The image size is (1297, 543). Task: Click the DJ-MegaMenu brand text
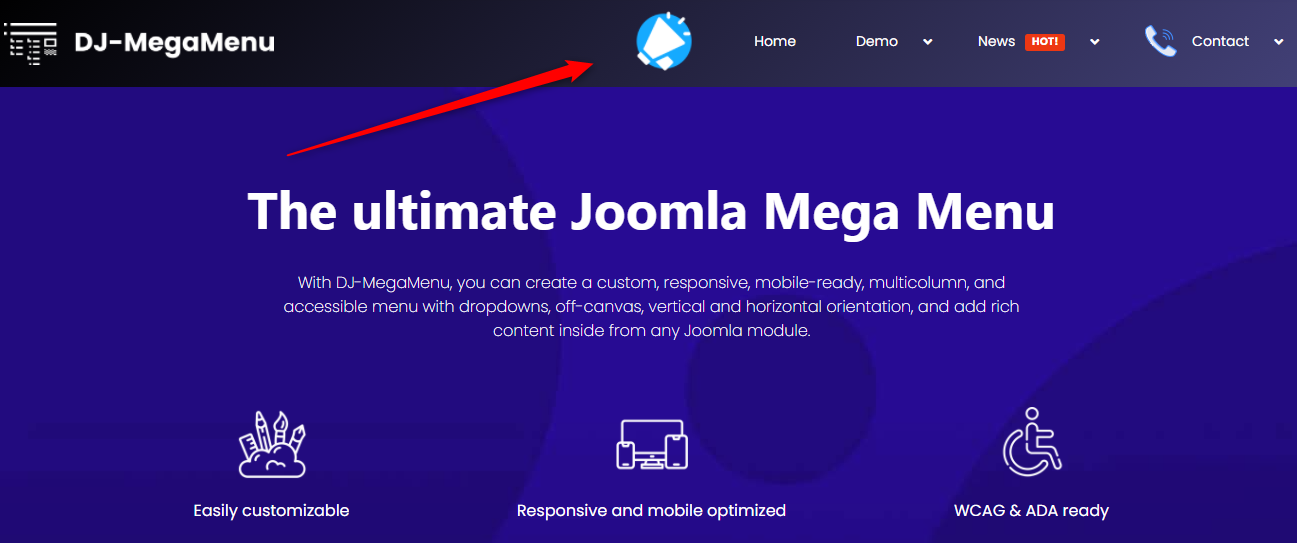tap(174, 42)
